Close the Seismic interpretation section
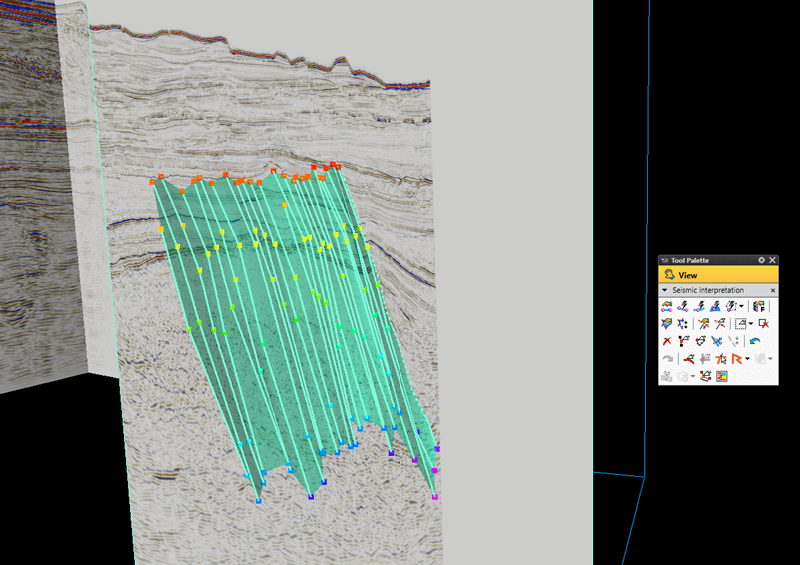Viewport: 800px width, 565px height. click(x=773, y=290)
